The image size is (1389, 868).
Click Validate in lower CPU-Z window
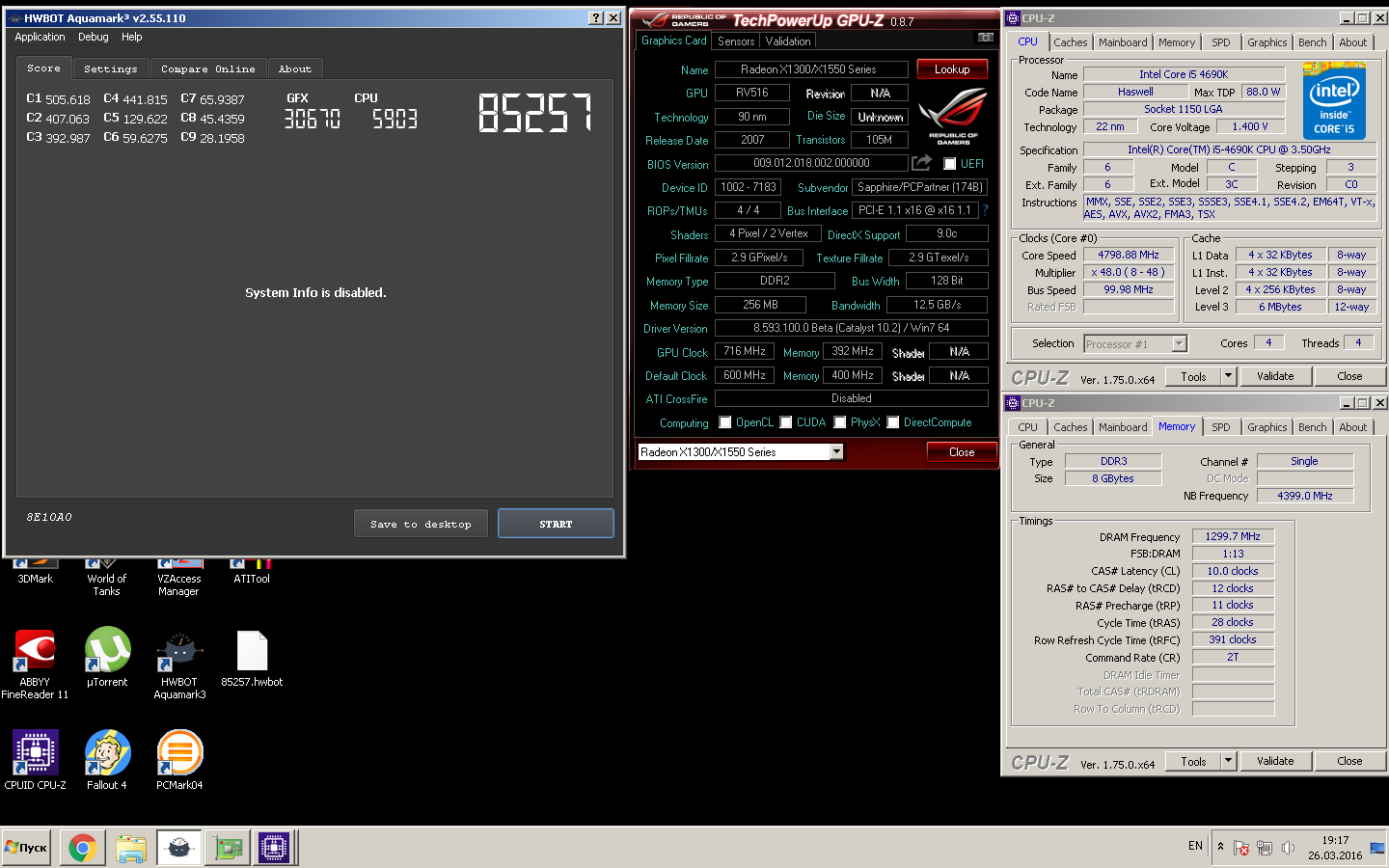tap(1275, 761)
